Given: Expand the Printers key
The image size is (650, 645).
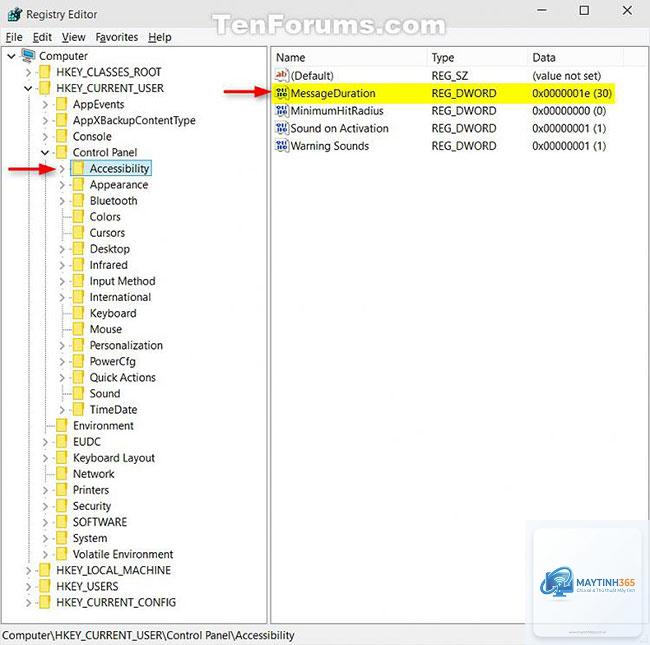Looking at the screenshot, I should (x=45, y=490).
